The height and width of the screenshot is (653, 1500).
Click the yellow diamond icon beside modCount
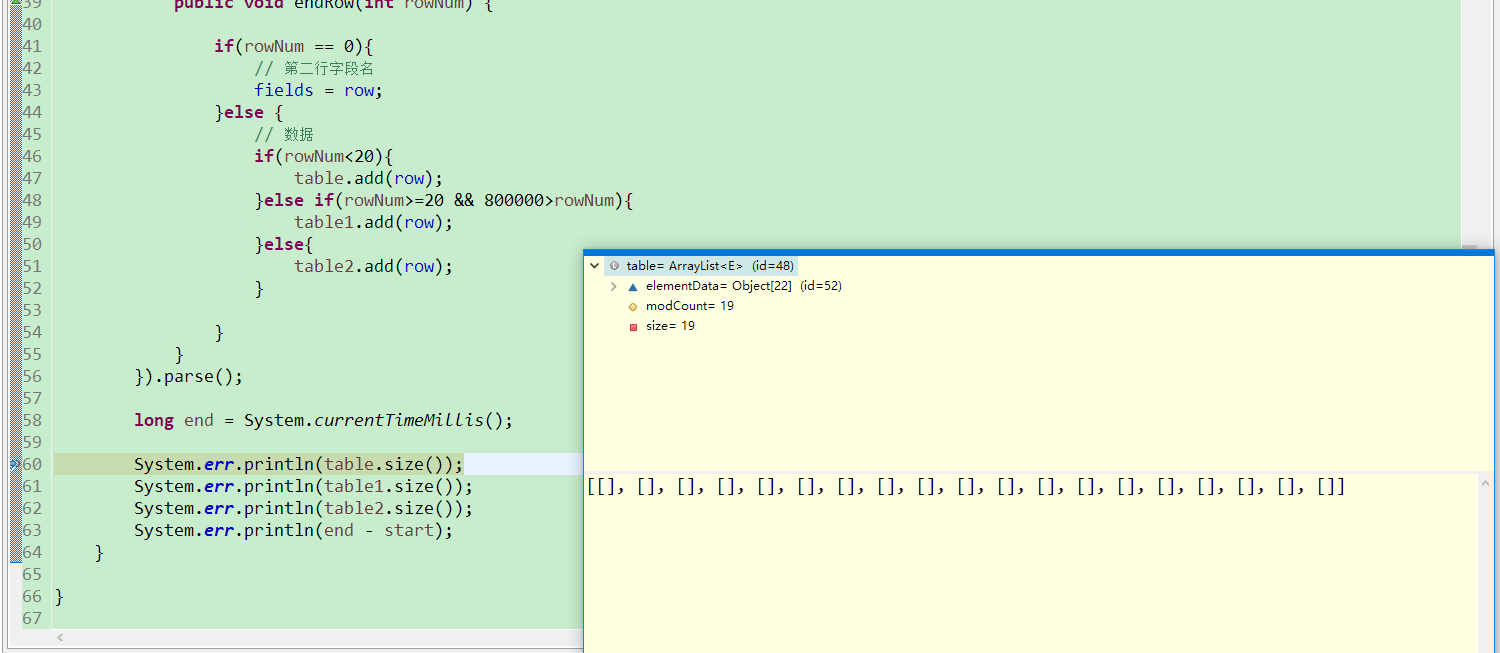click(633, 306)
